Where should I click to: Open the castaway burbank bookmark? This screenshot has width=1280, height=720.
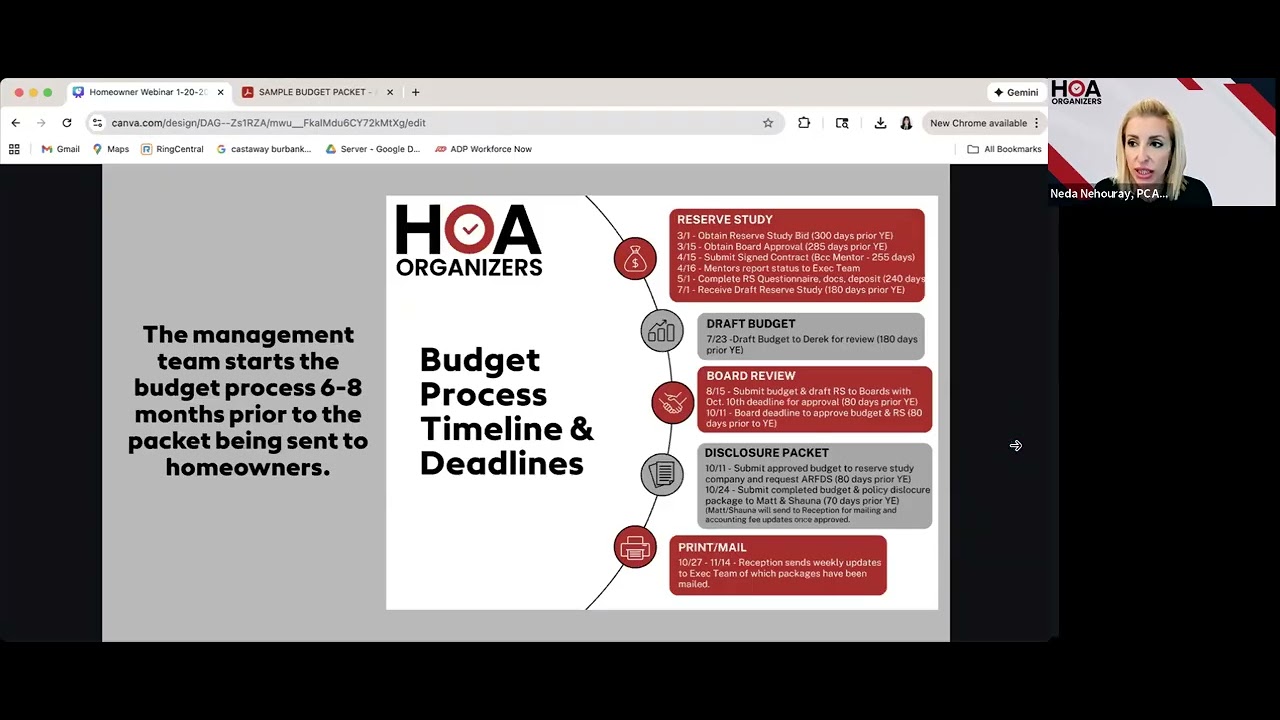point(264,149)
